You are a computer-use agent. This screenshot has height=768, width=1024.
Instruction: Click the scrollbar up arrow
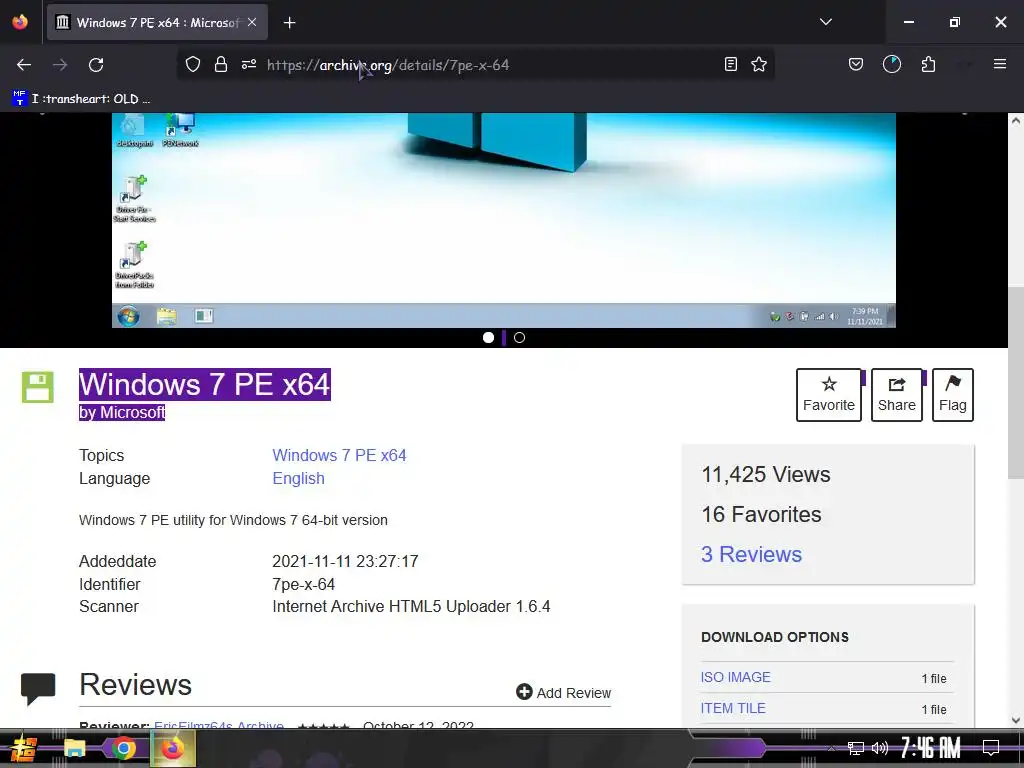point(1016,120)
